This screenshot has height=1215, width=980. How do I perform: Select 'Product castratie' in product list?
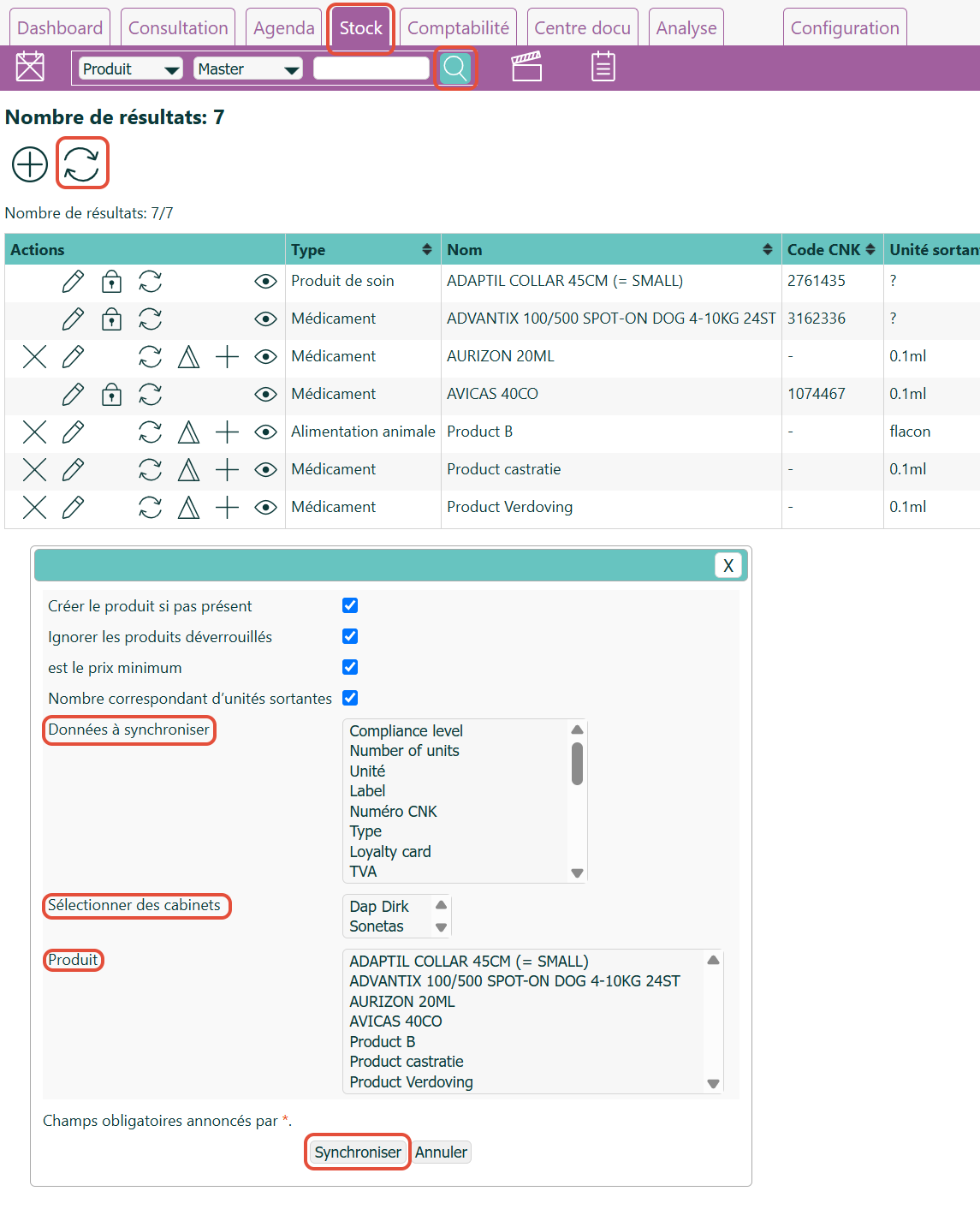click(x=407, y=1062)
